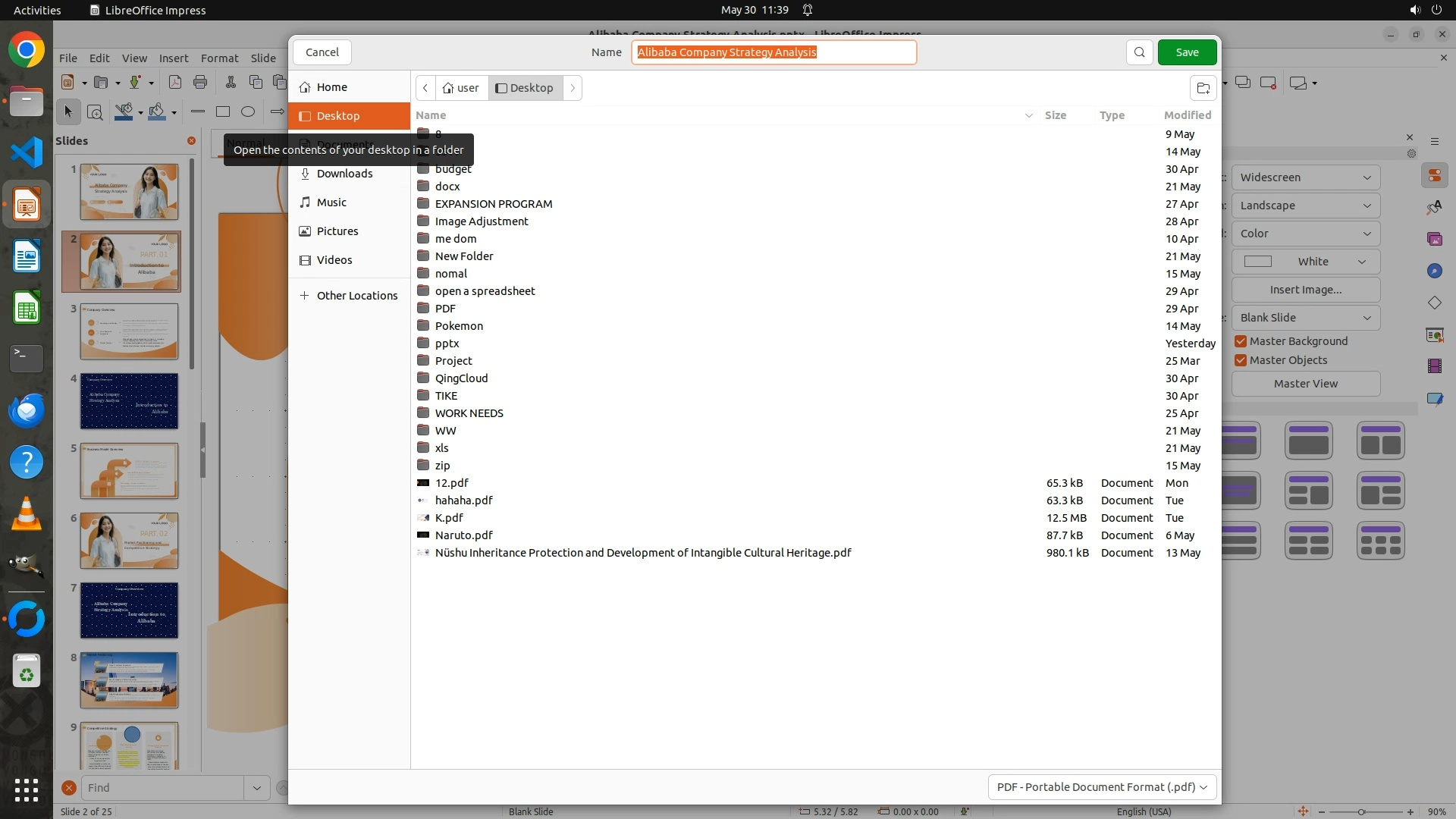Screen dimensions: 1456x819
Task: Click the print icon in toolbar
Action: [x=200, y=83]
